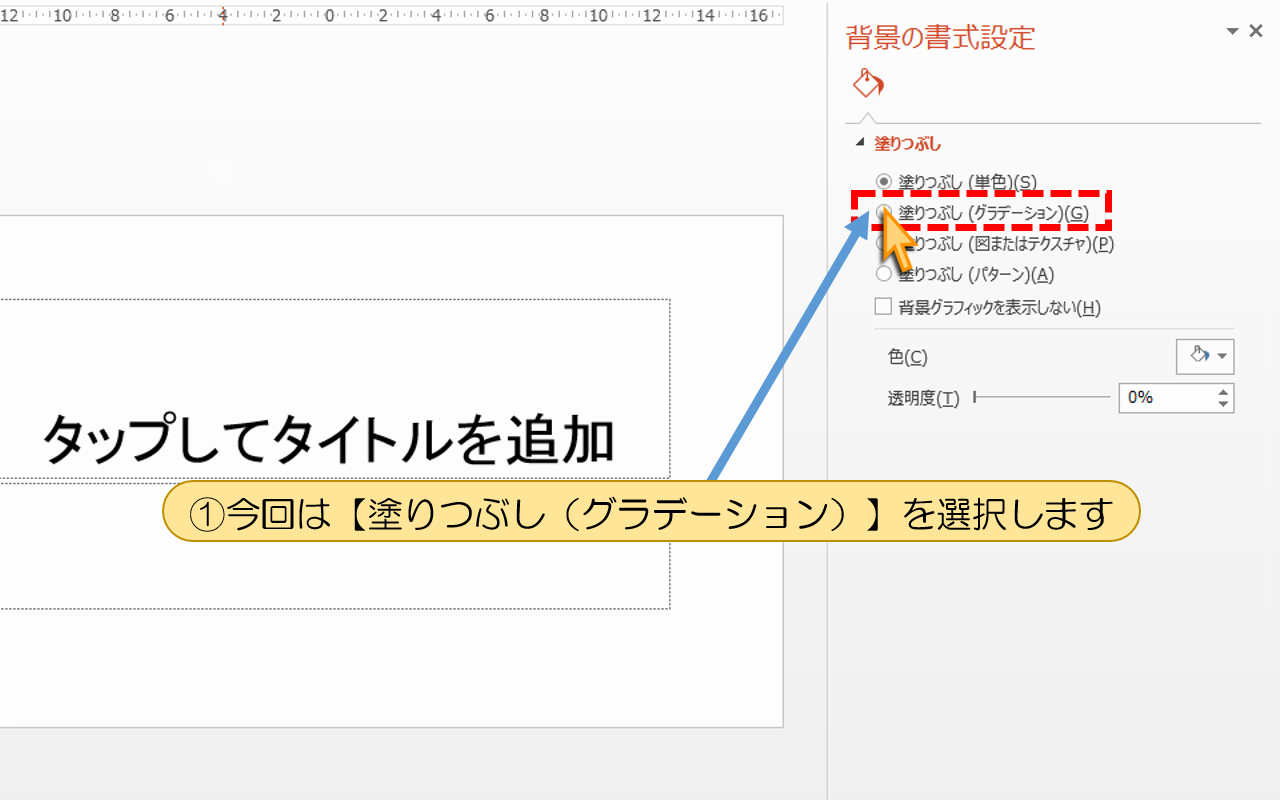The width and height of the screenshot is (1280, 800).
Task: Check 背景グラフィックを表示しない checkbox
Action: pyautogui.click(x=883, y=307)
